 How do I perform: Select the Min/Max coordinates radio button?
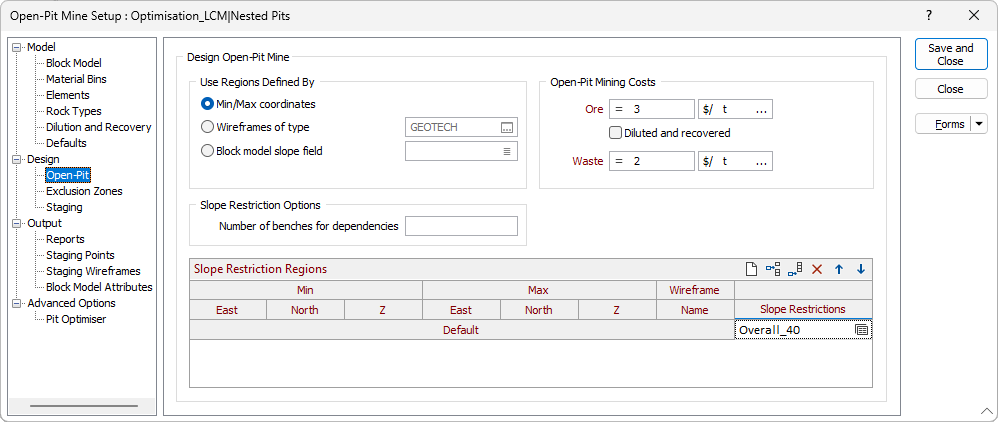pos(208,103)
